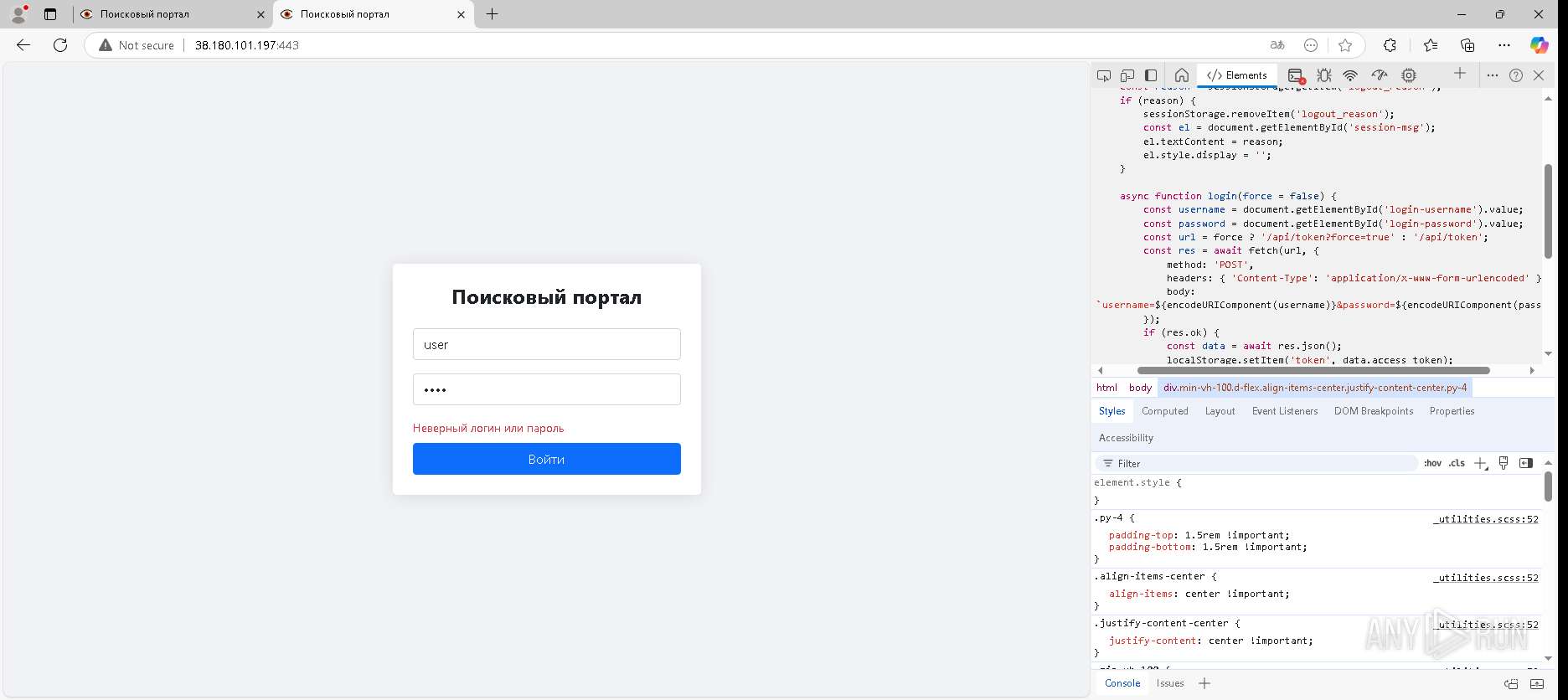Viewport: 1568px width, 700px height.
Task: Open the Performance gauge icon in DevTools
Action: (1380, 75)
